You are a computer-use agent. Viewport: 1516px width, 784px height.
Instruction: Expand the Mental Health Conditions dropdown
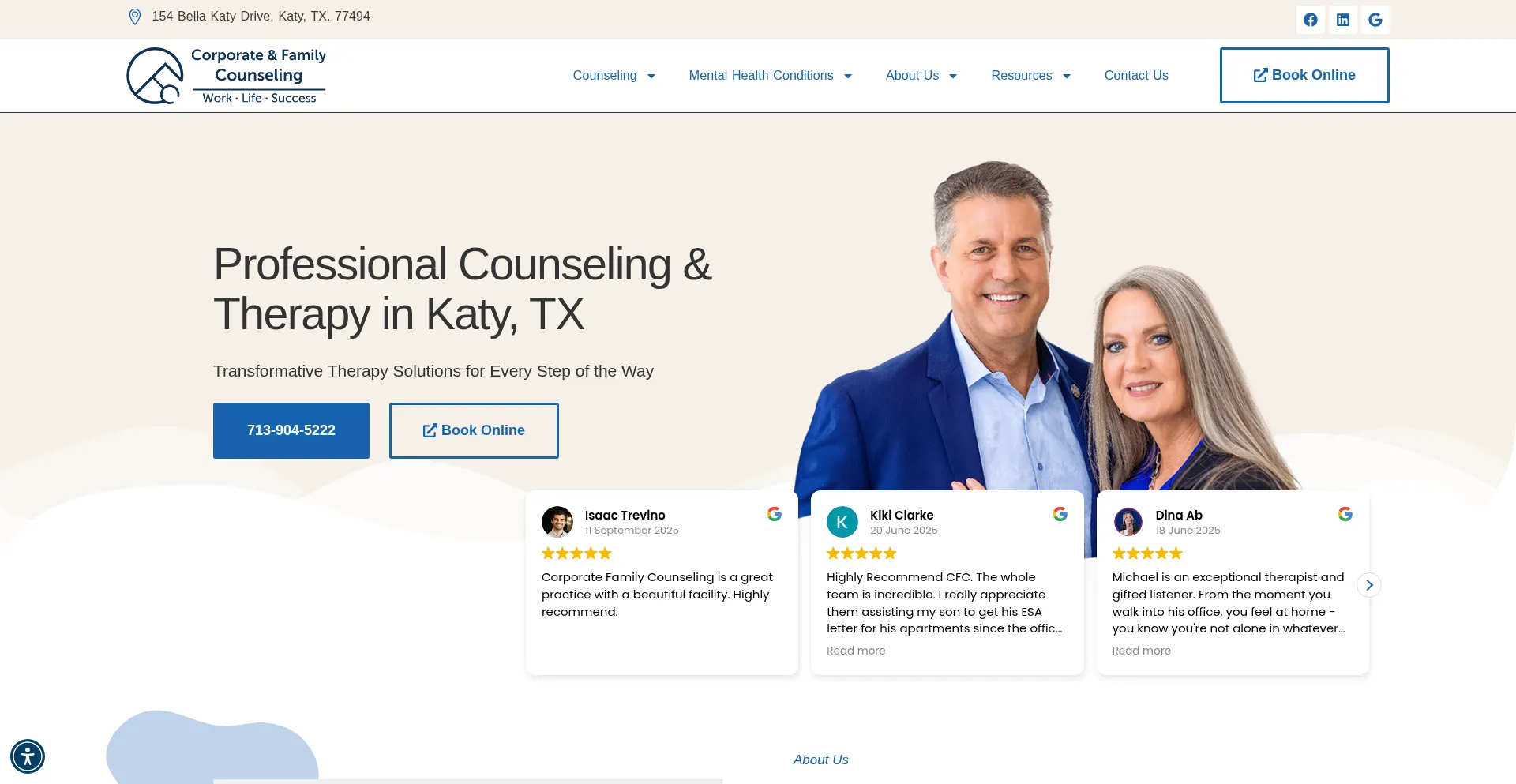[x=771, y=76]
